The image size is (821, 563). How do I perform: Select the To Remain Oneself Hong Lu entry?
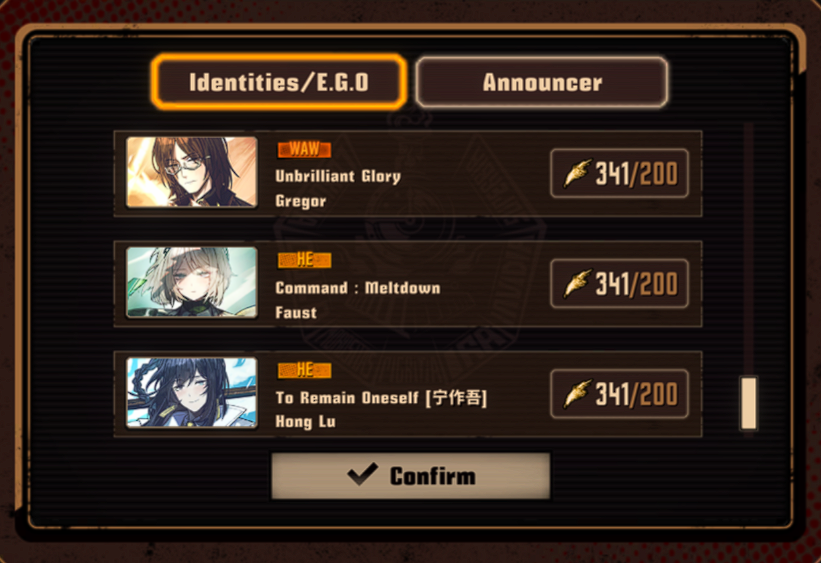coord(408,394)
